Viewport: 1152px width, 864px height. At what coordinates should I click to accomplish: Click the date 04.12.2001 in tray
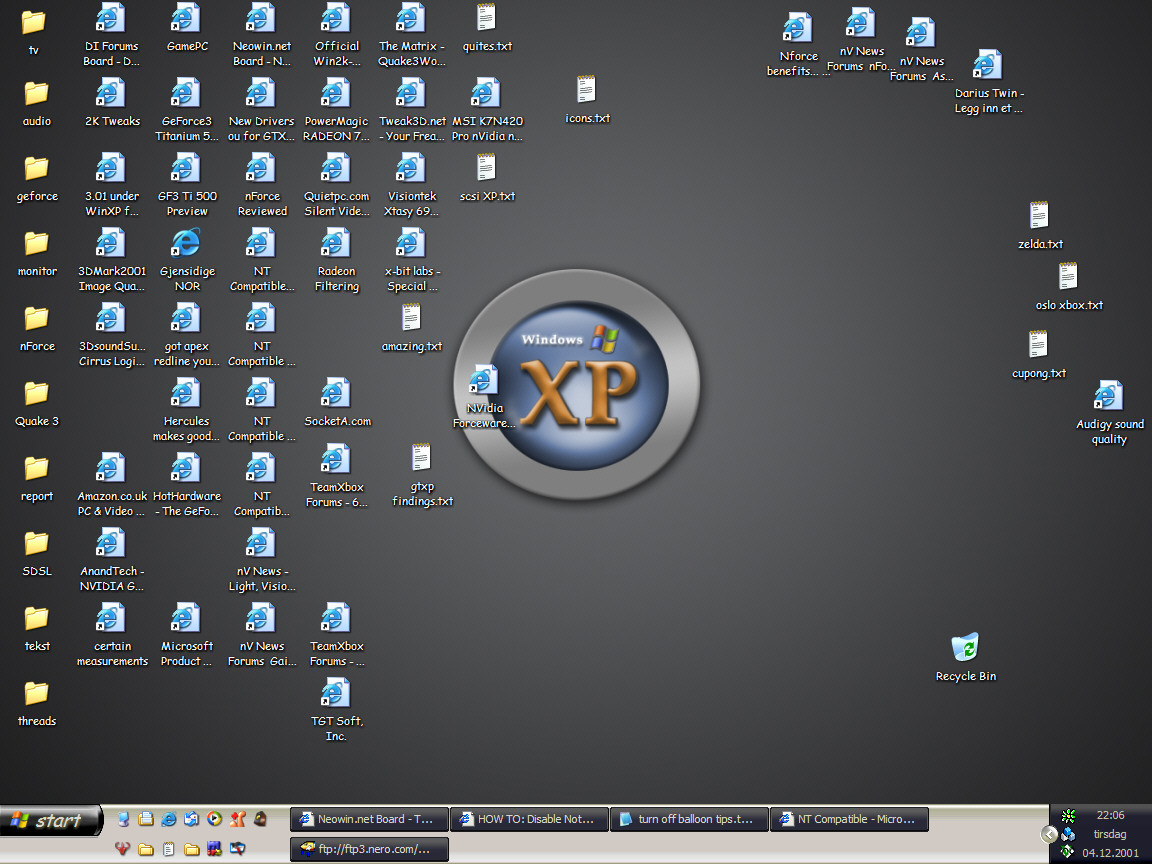pyautogui.click(x=1110, y=853)
